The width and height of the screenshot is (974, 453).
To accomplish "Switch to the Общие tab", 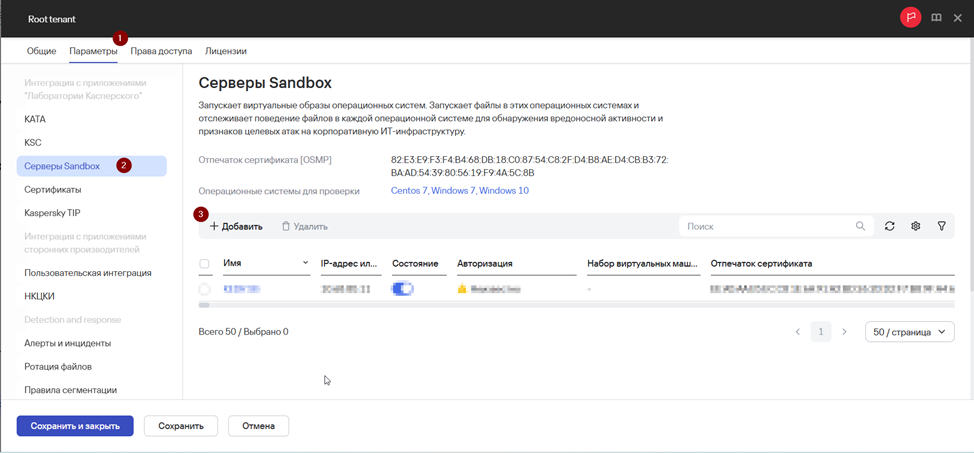I will pyautogui.click(x=41, y=51).
